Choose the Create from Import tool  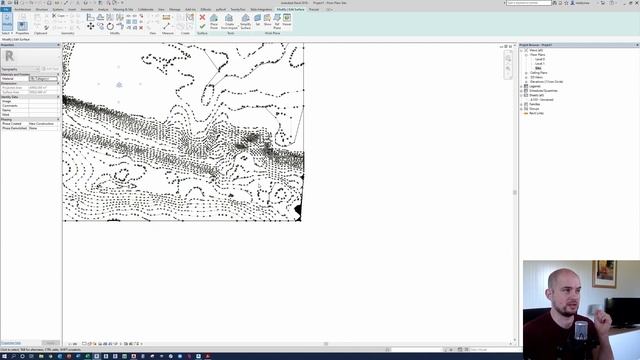tap(229, 21)
